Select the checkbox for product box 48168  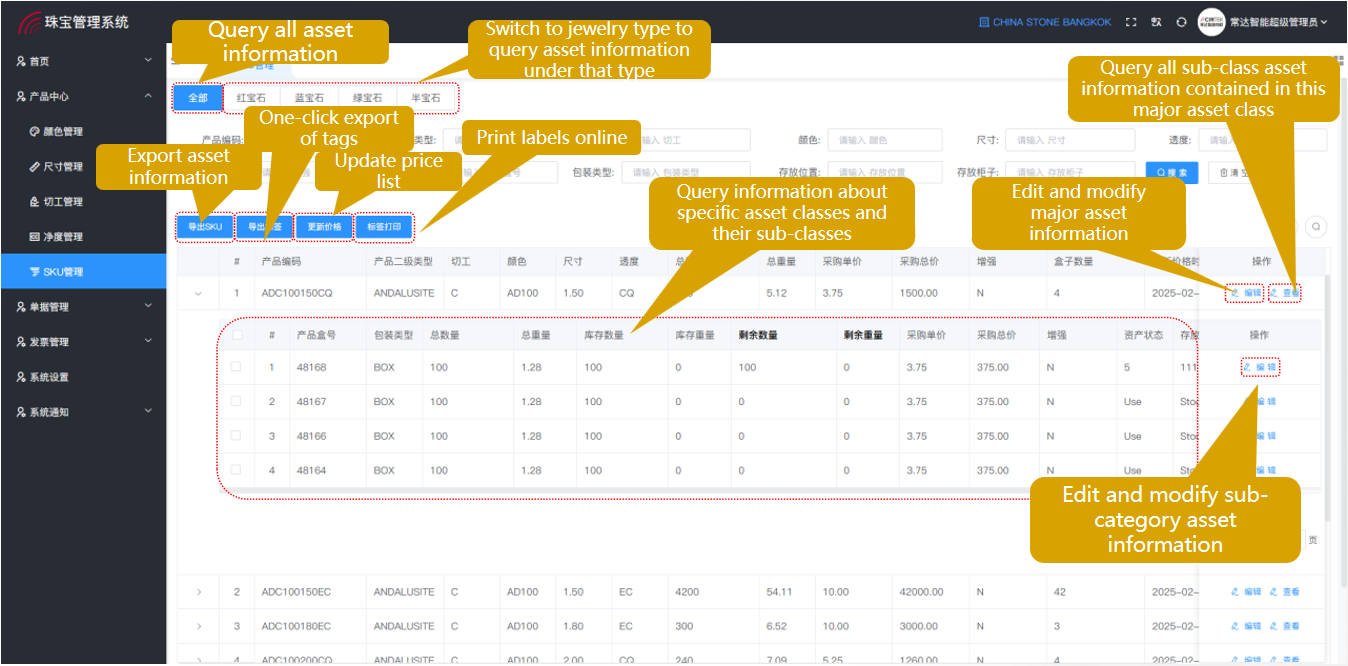[x=235, y=366]
